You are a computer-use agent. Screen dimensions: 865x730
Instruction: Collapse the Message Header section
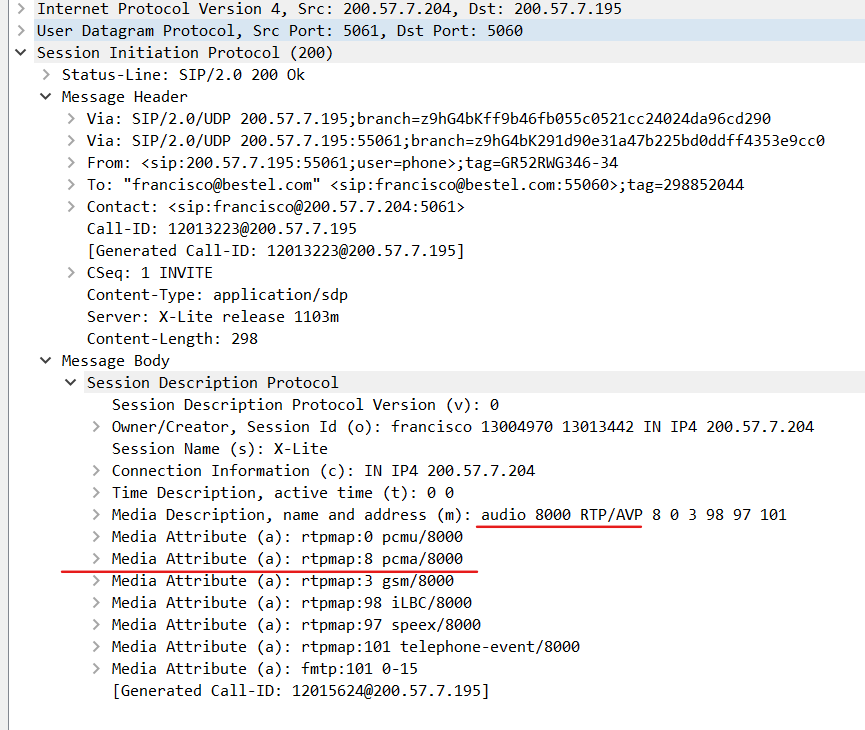46,97
